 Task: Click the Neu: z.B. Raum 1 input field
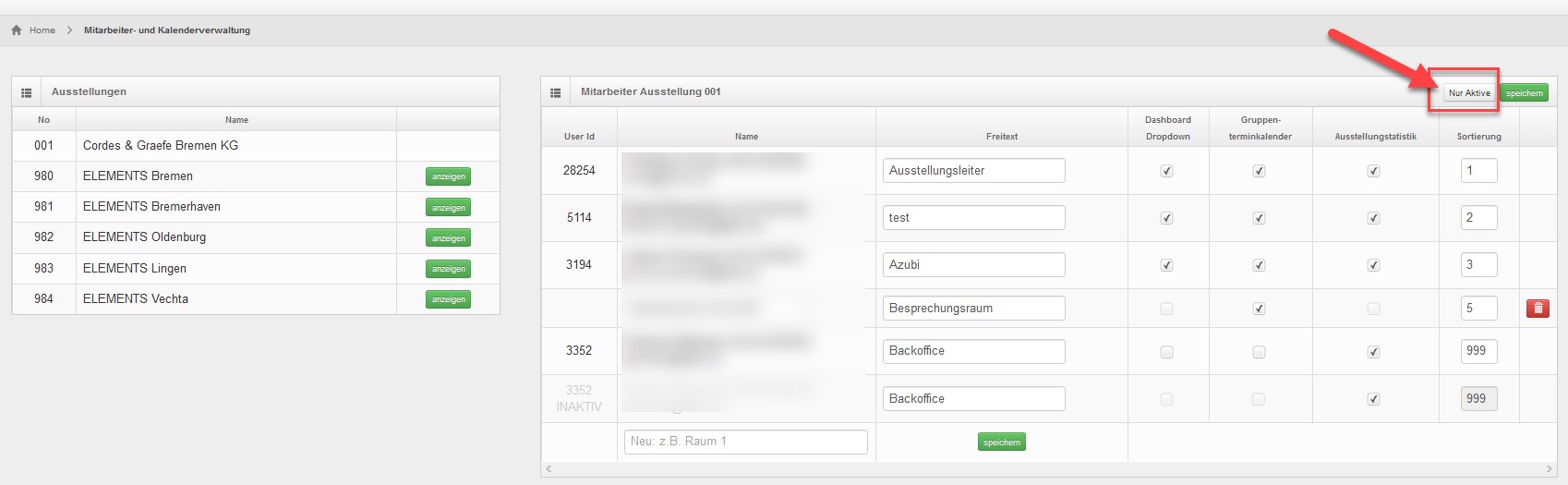[746, 442]
